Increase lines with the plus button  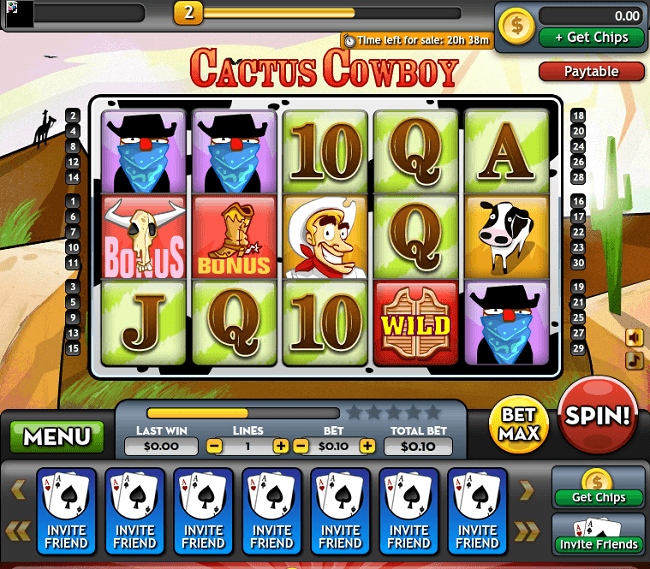(x=281, y=446)
